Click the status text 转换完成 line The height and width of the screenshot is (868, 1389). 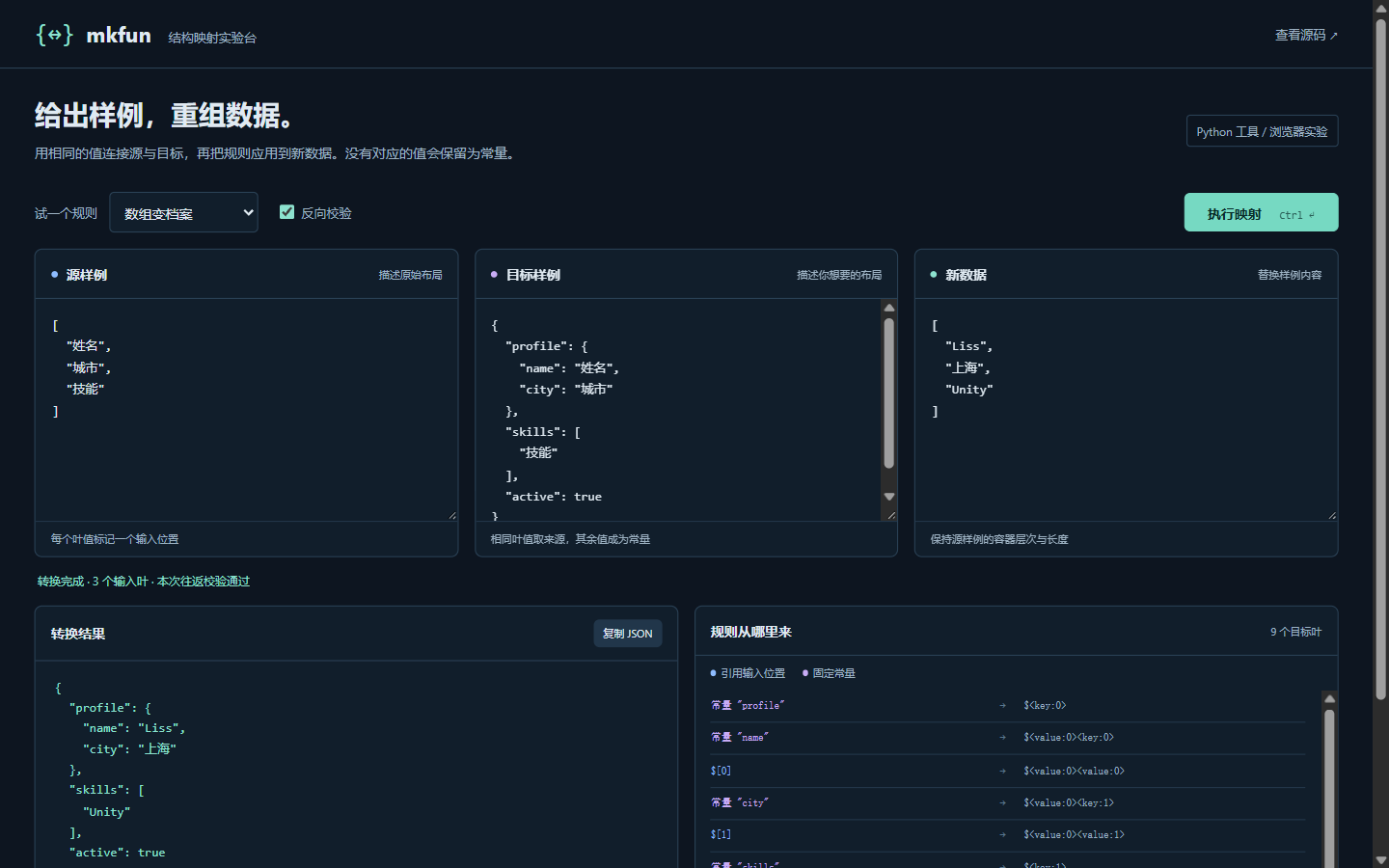coord(144,582)
